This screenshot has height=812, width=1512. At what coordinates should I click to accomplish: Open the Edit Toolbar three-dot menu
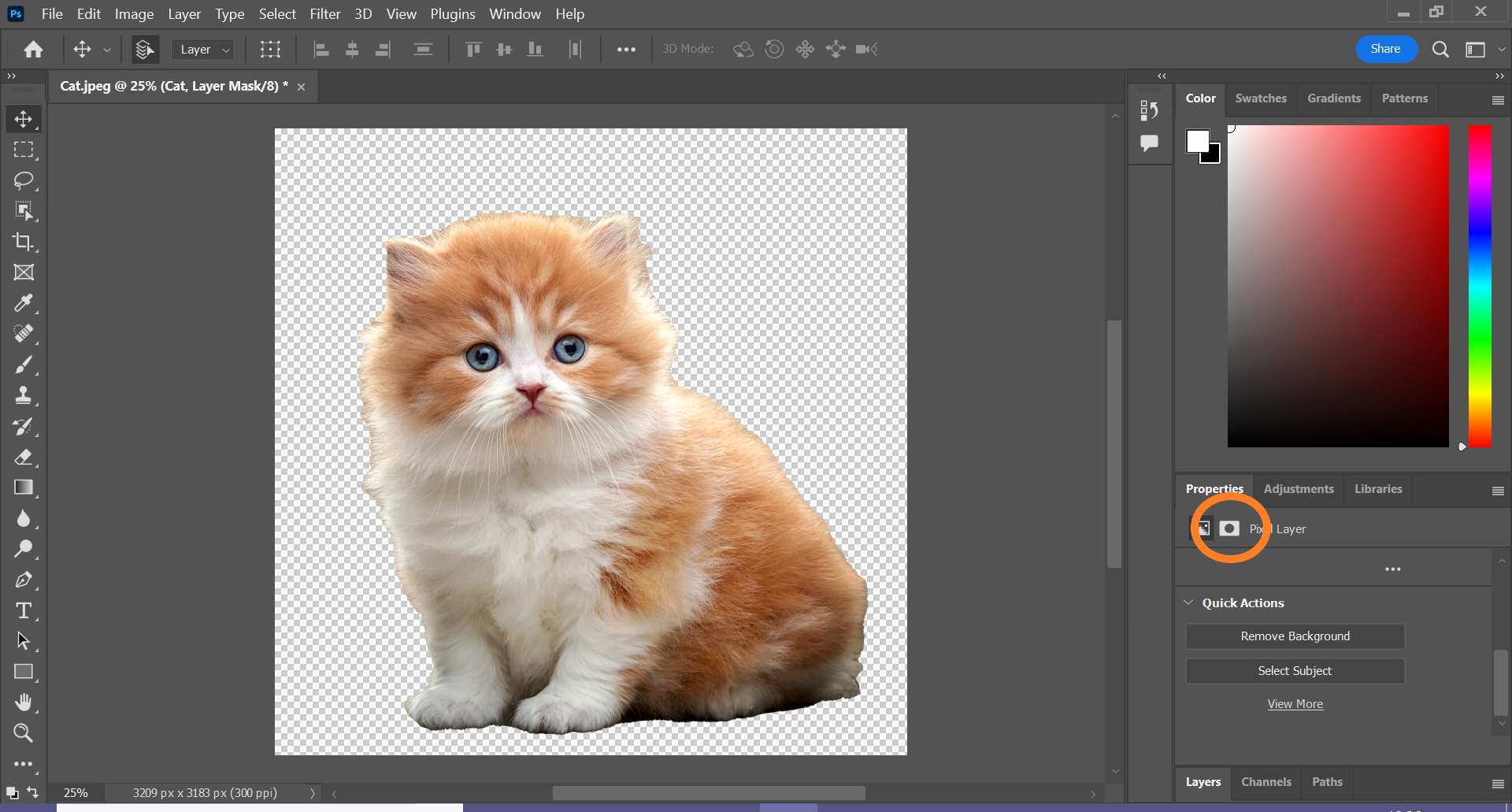click(24, 764)
